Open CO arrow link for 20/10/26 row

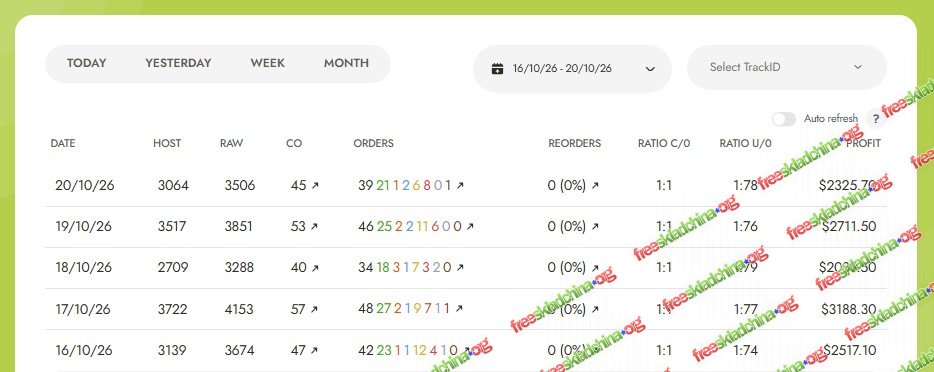pyautogui.click(x=315, y=186)
